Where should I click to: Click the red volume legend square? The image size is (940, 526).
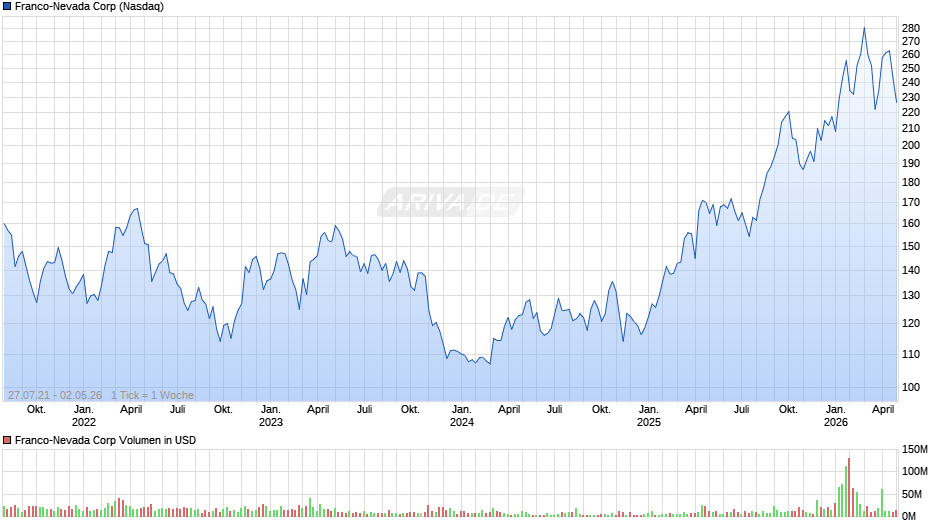(x=7, y=440)
